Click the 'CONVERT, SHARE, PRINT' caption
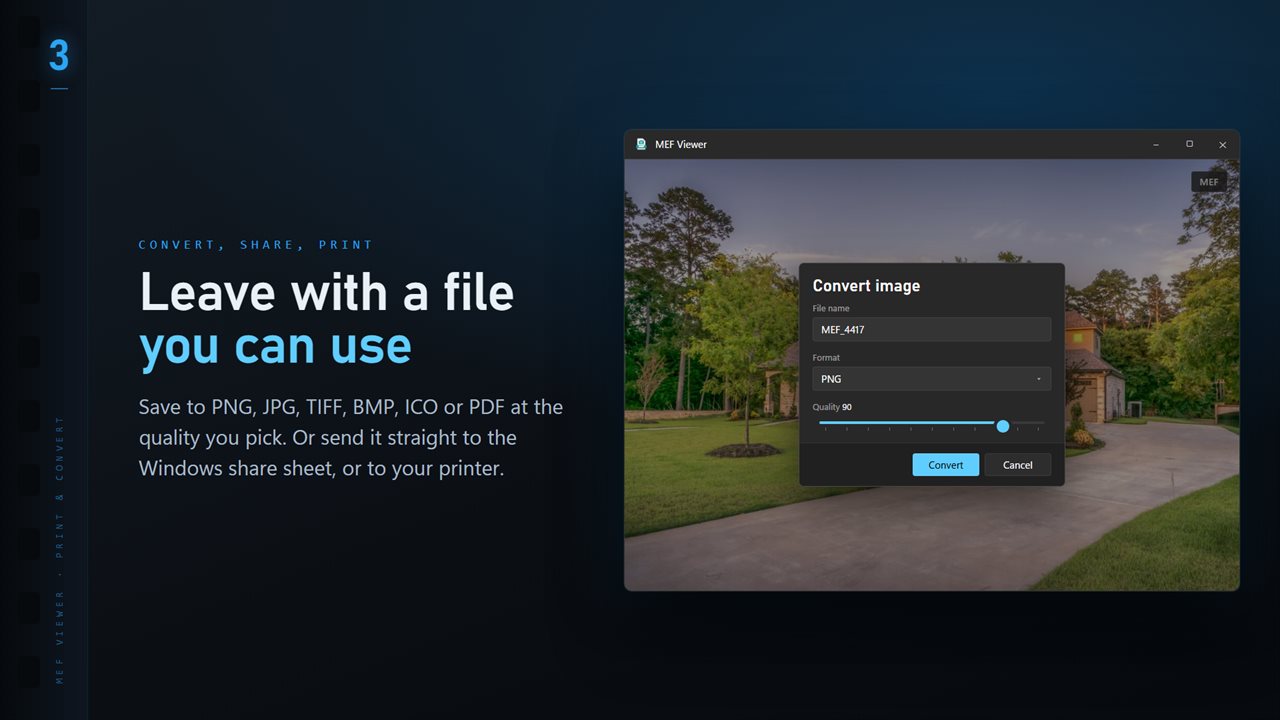 pyautogui.click(x=256, y=245)
